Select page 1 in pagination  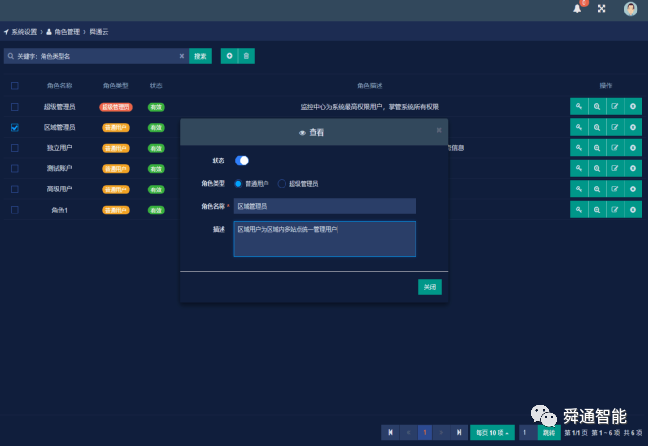425,433
